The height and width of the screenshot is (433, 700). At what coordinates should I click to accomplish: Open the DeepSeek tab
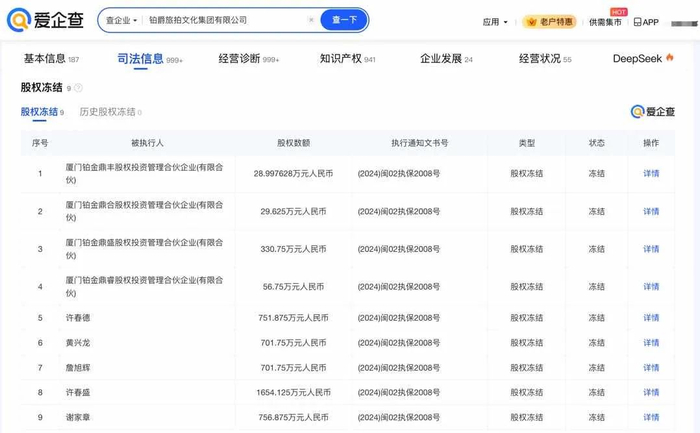pos(643,59)
